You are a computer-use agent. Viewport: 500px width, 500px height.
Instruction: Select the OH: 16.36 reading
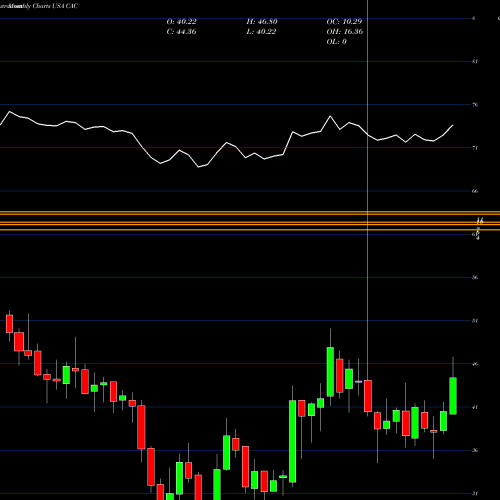tap(345, 32)
